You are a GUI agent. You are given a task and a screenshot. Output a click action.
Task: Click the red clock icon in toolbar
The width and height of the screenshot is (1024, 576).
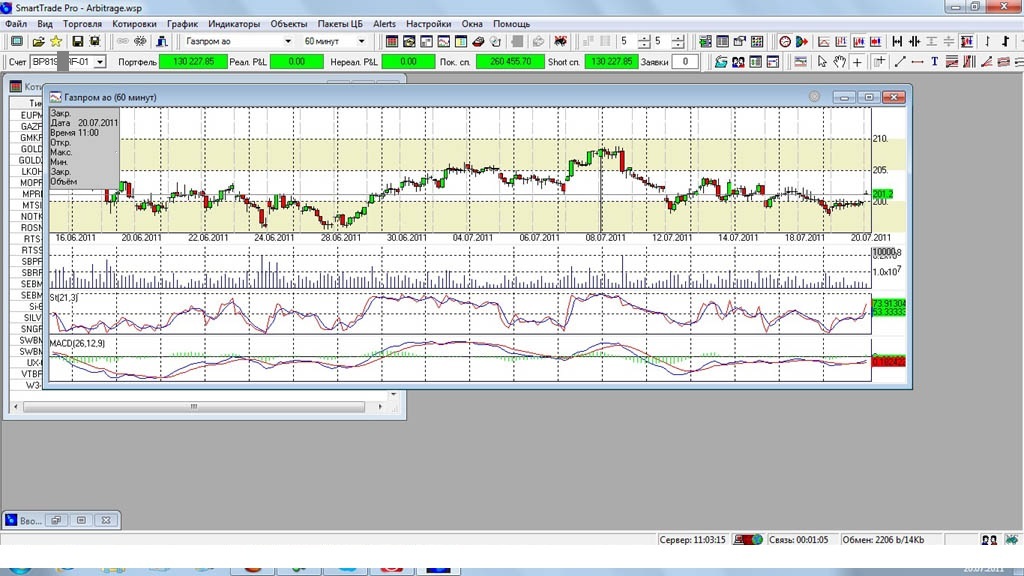click(x=785, y=41)
